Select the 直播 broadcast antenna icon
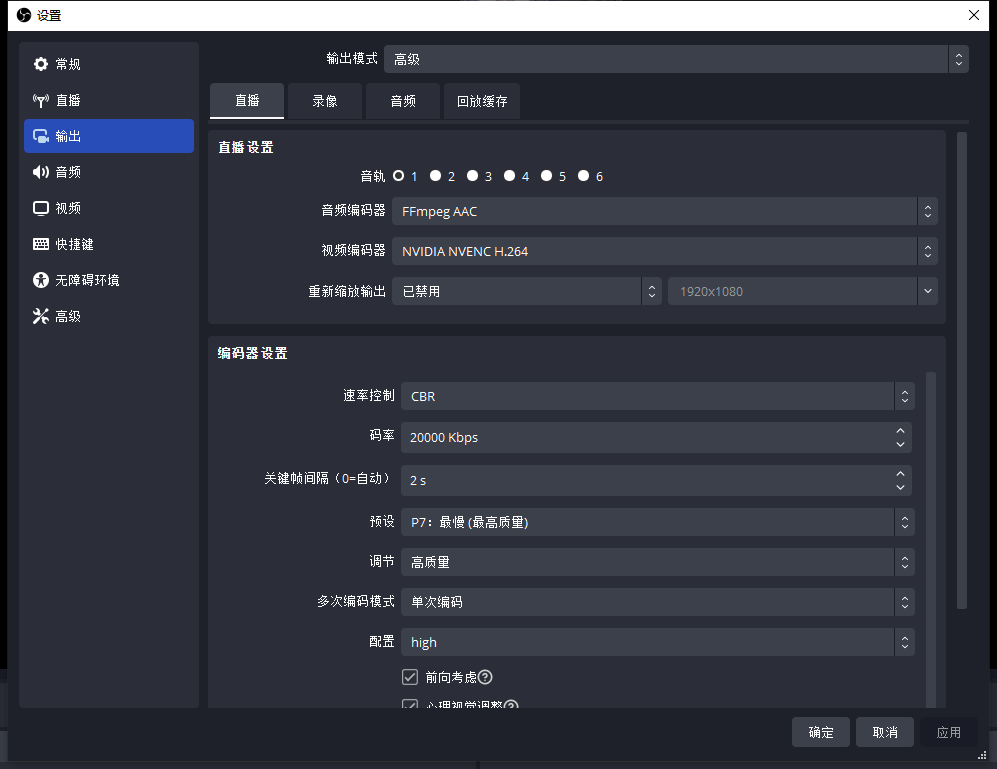Screen dimensions: 997x769 point(41,100)
